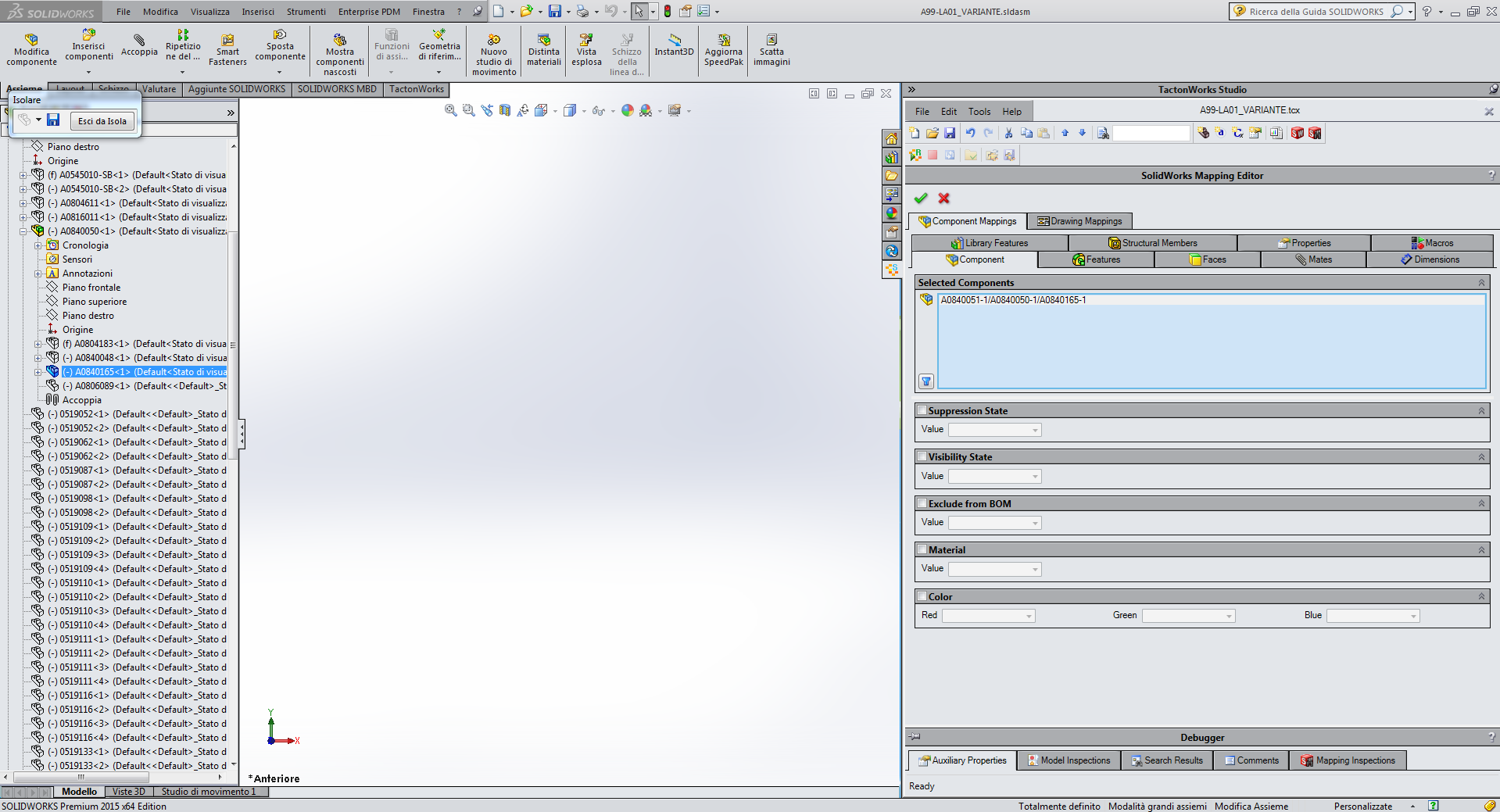The width and height of the screenshot is (1500, 812).
Task: Switch to the Faces mapping tab
Action: pyautogui.click(x=1206, y=259)
